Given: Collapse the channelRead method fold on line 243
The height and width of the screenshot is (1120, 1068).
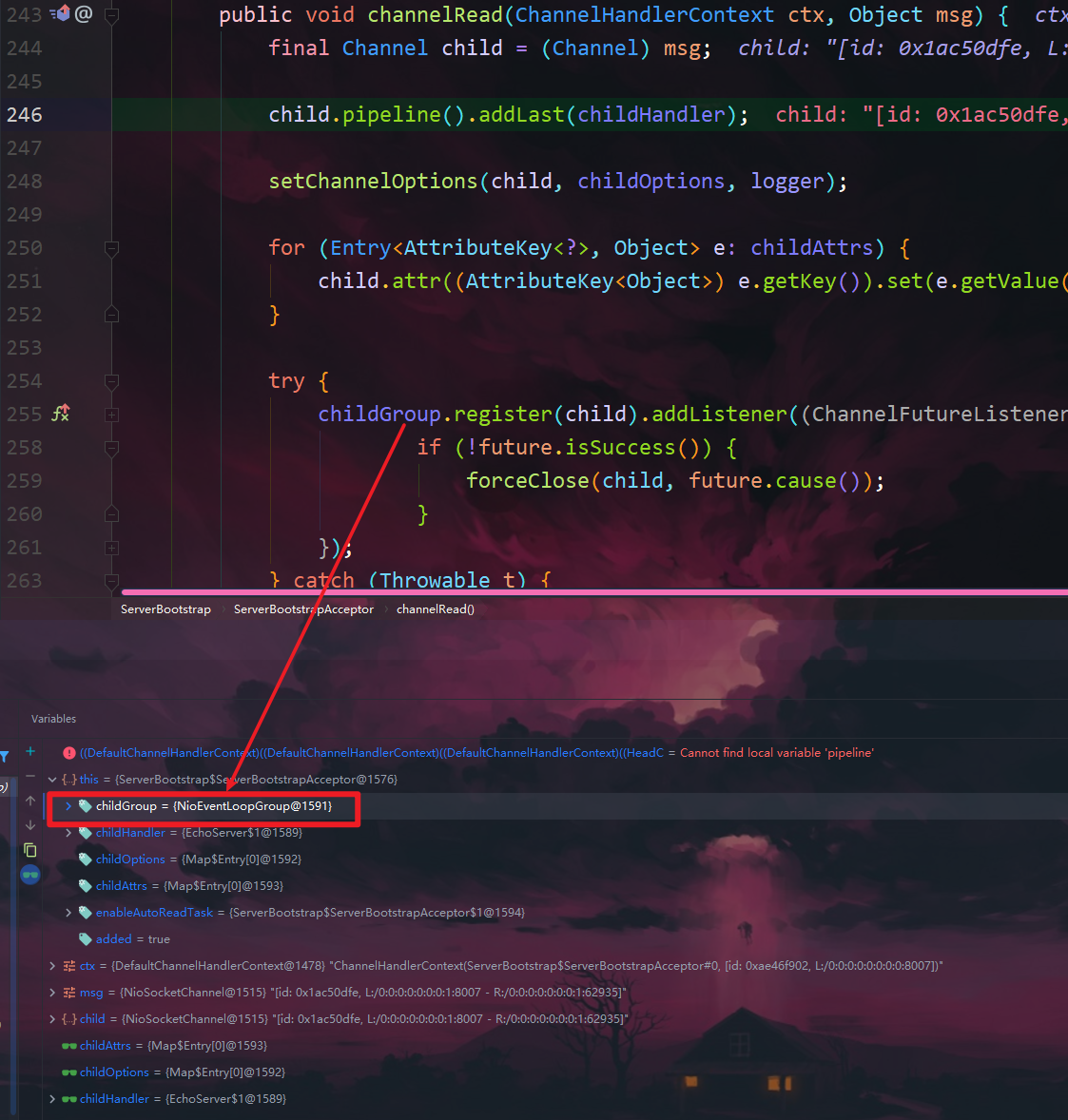Looking at the screenshot, I should click(111, 14).
